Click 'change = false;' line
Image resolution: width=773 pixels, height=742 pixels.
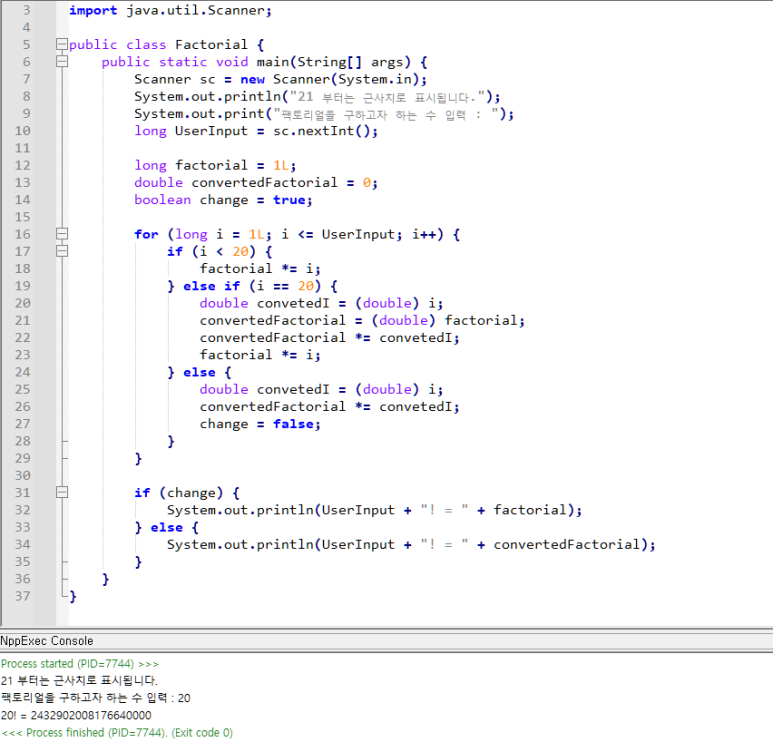260,424
